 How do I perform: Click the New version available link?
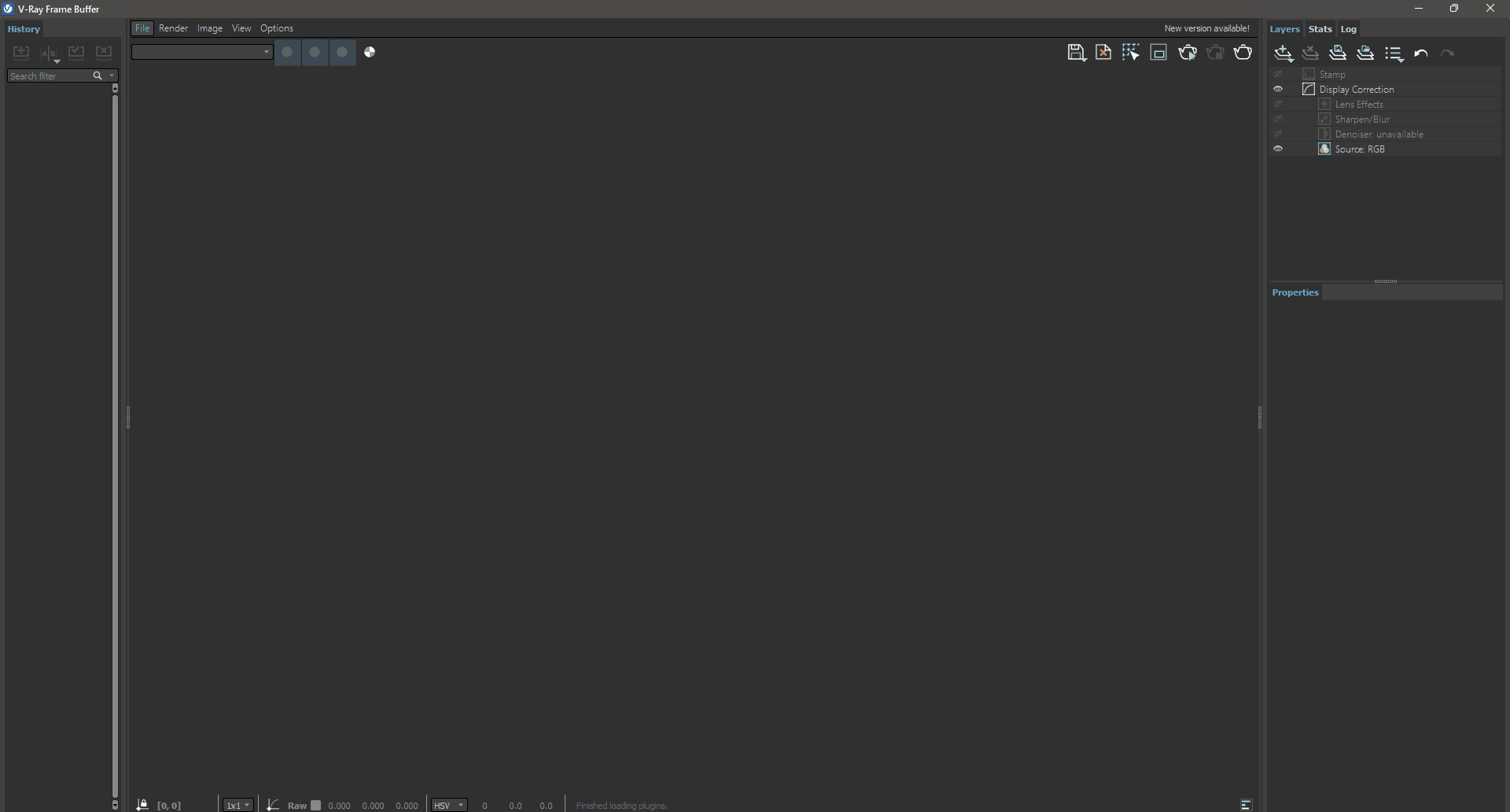coord(1206,28)
